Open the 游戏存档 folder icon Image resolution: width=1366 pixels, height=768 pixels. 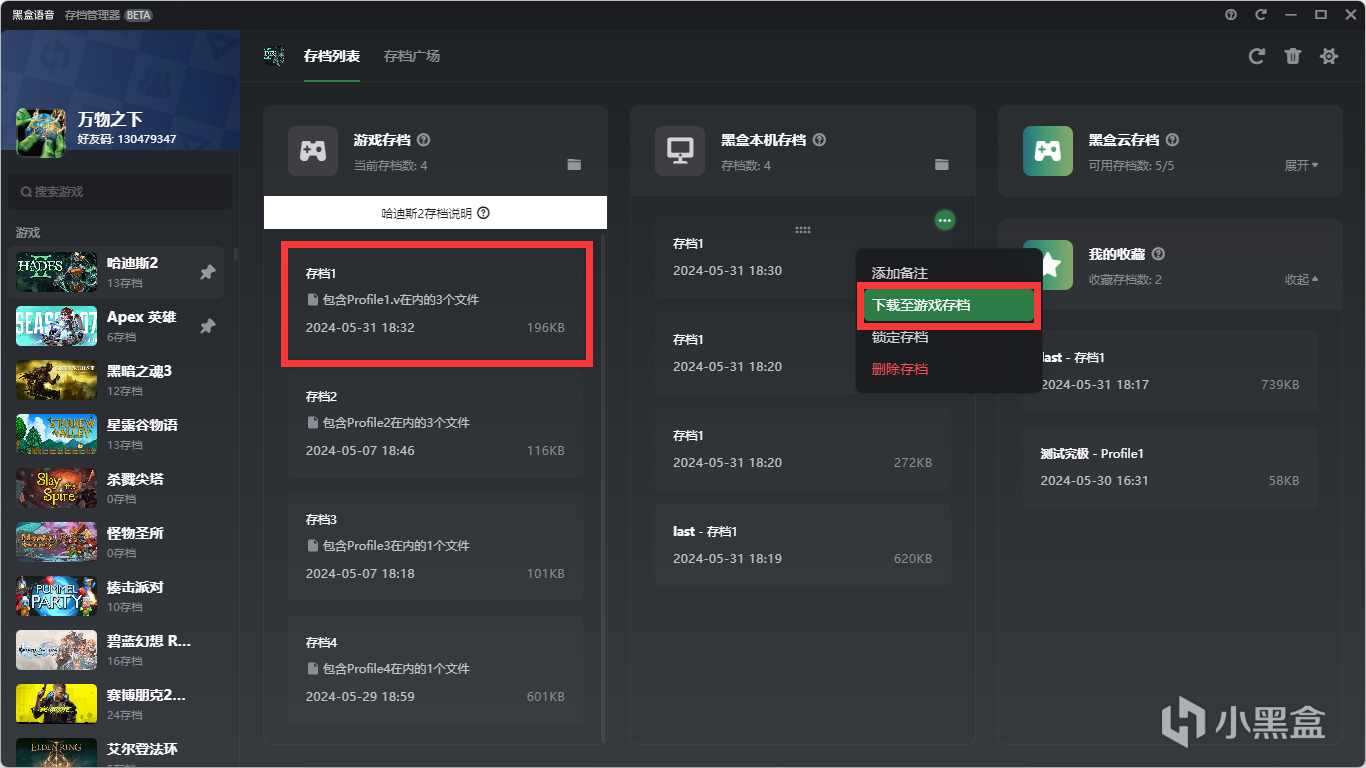click(574, 165)
